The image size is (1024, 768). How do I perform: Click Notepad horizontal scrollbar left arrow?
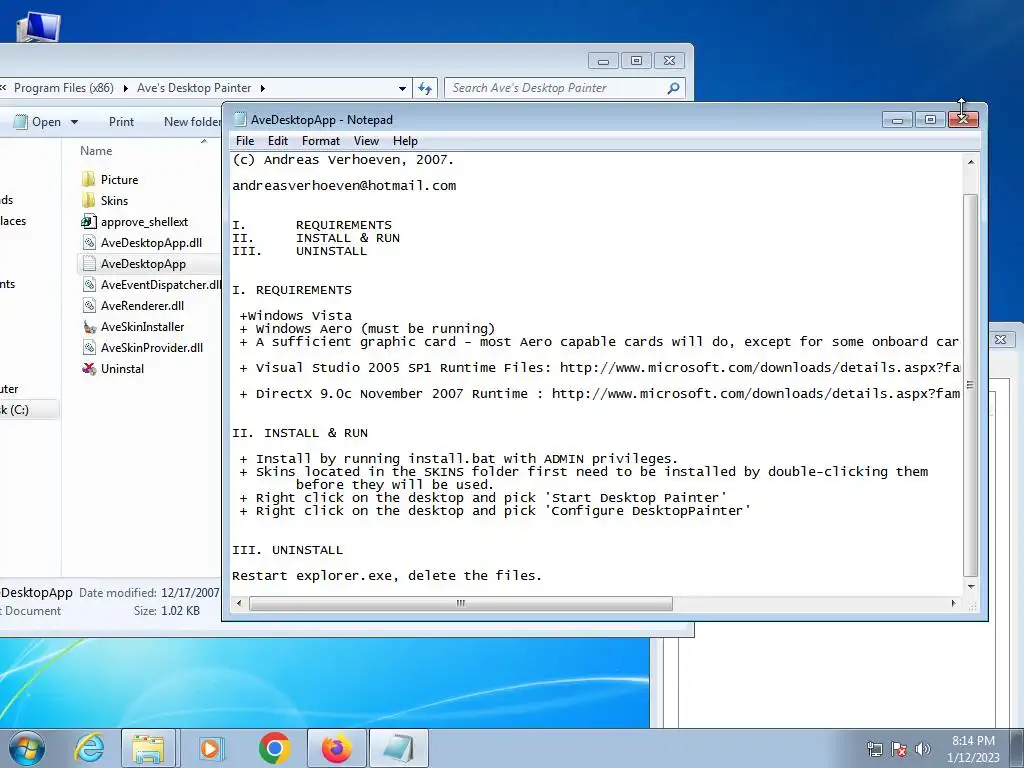pyautogui.click(x=239, y=603)
